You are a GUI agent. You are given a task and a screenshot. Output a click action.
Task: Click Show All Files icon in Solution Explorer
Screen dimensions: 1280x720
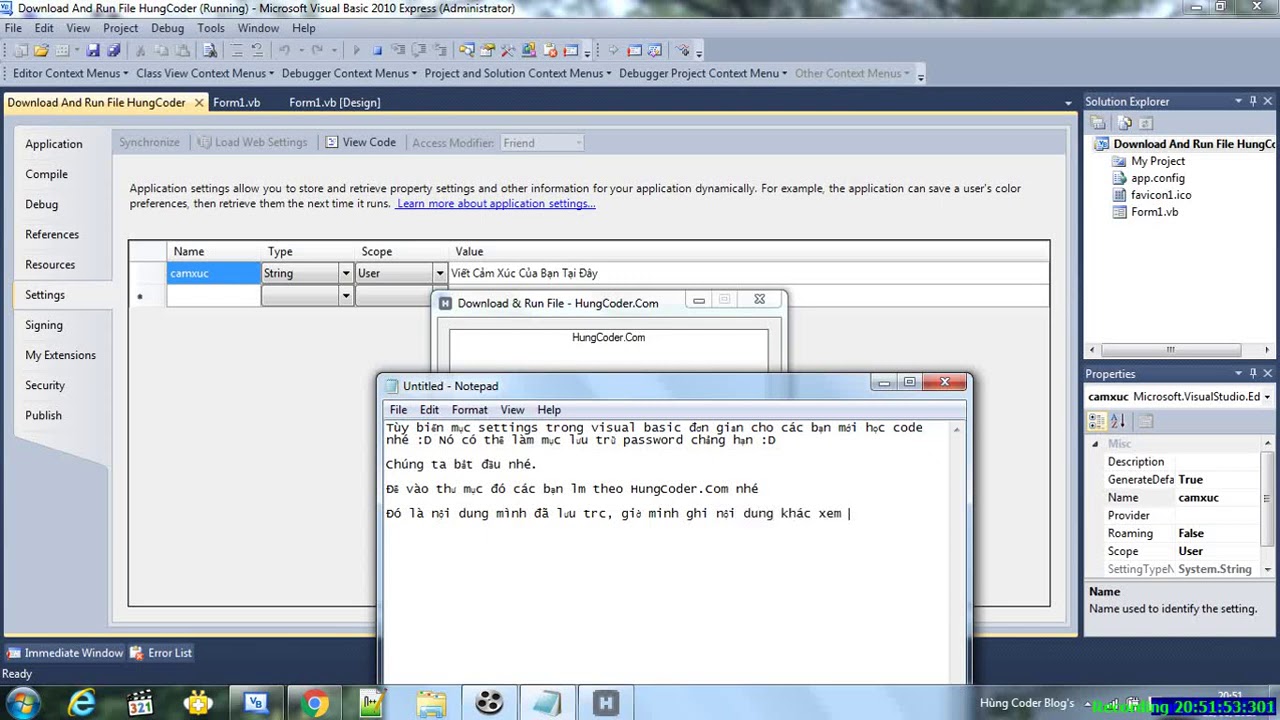coord(1125,123)
